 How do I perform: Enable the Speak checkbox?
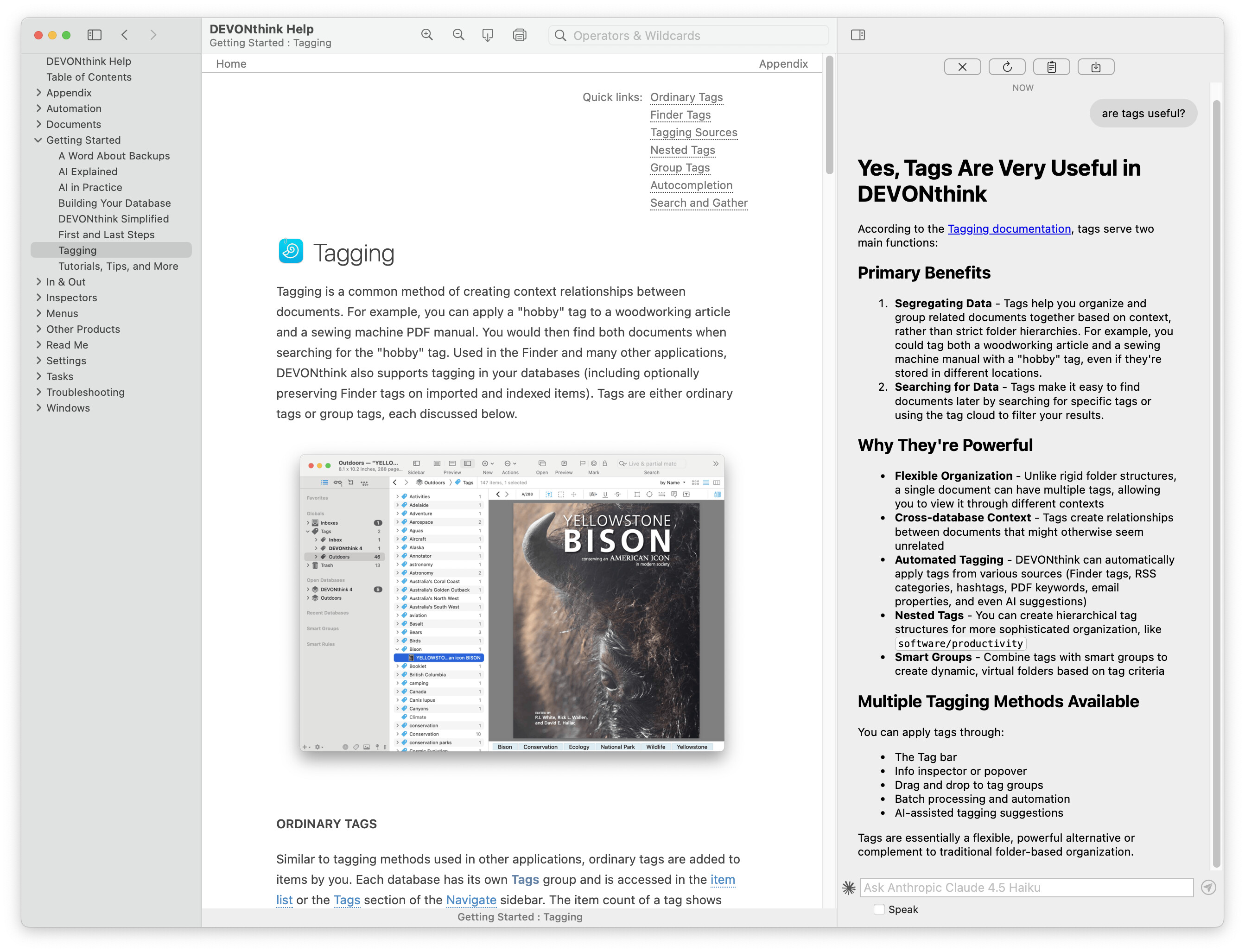(879, 909)
